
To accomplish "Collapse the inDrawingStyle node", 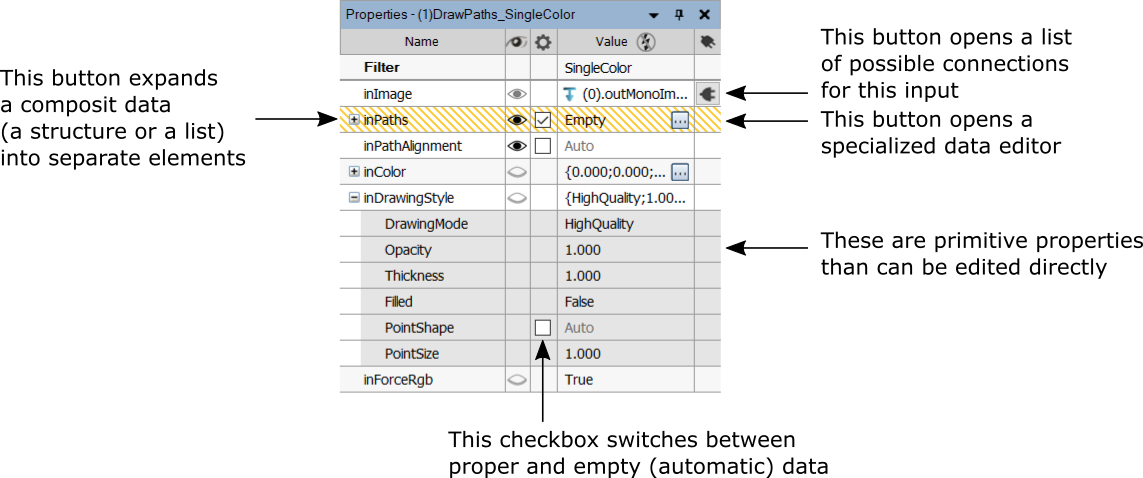I will click(354, 198).
